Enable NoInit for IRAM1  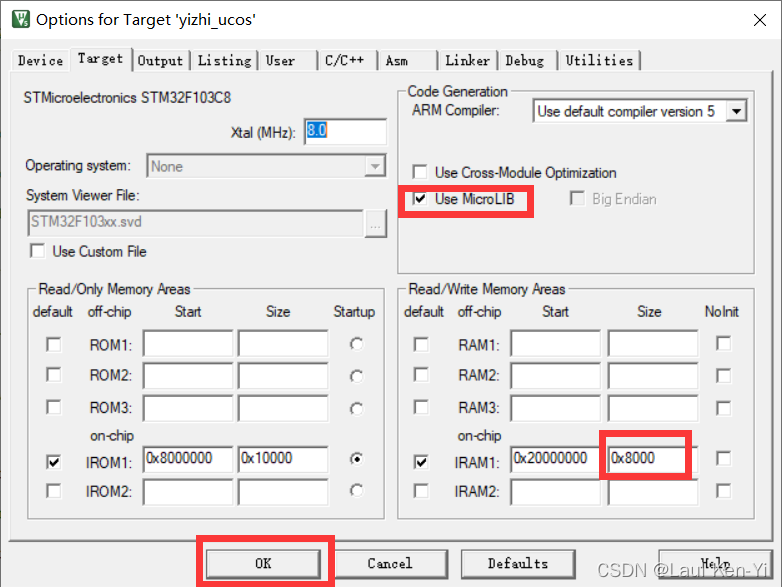723,458
